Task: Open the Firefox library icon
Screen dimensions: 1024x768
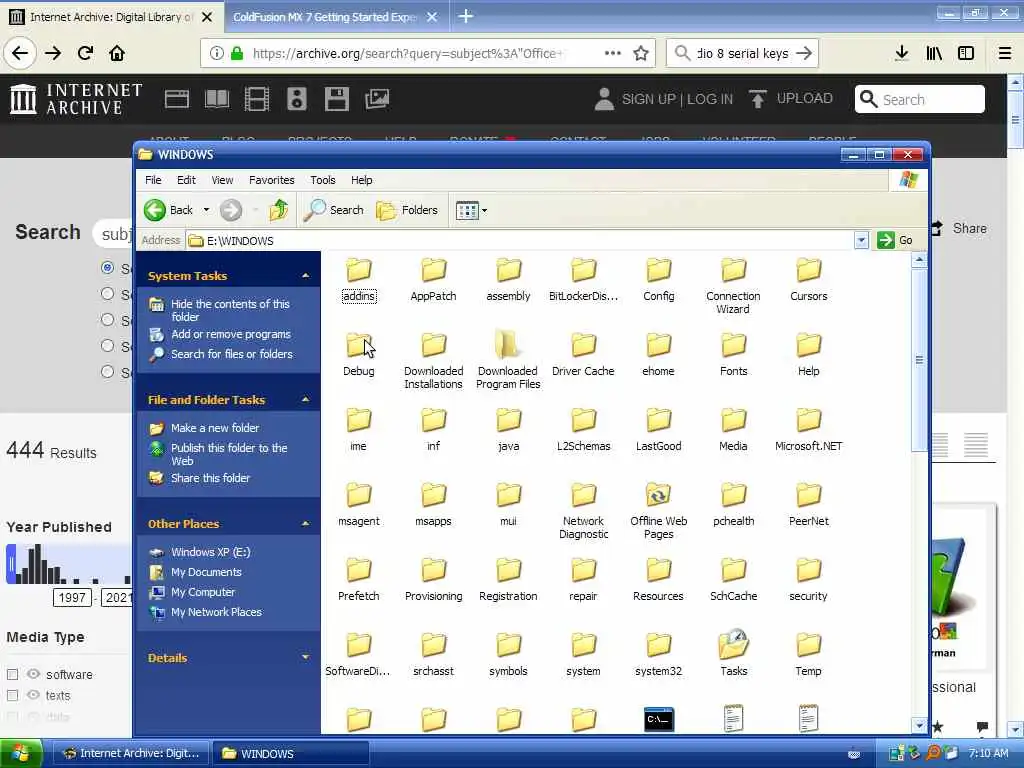Action: point(934,53)
